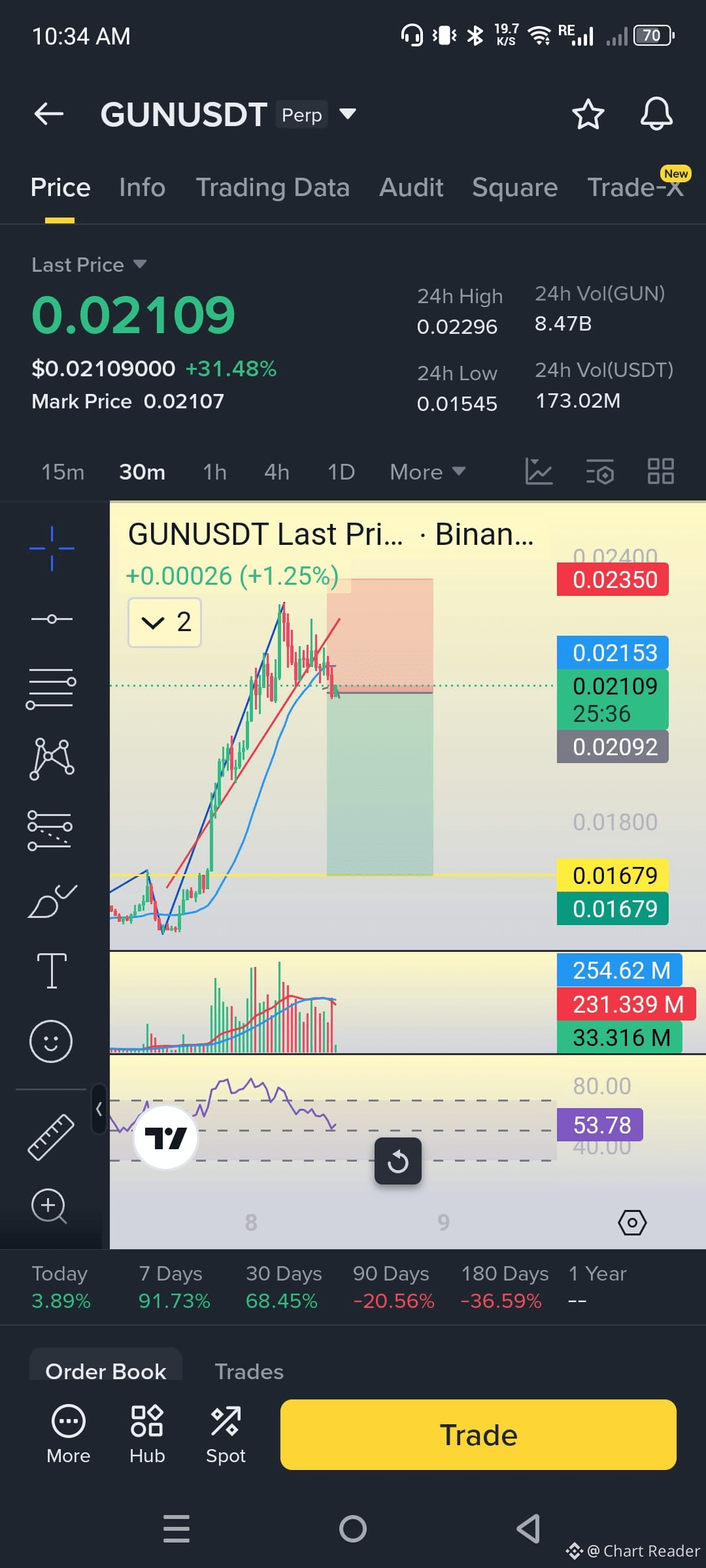This screenshot has width=706, height=1568.
Task: Tap the Android back triangle button
Action: point(528,1529)
